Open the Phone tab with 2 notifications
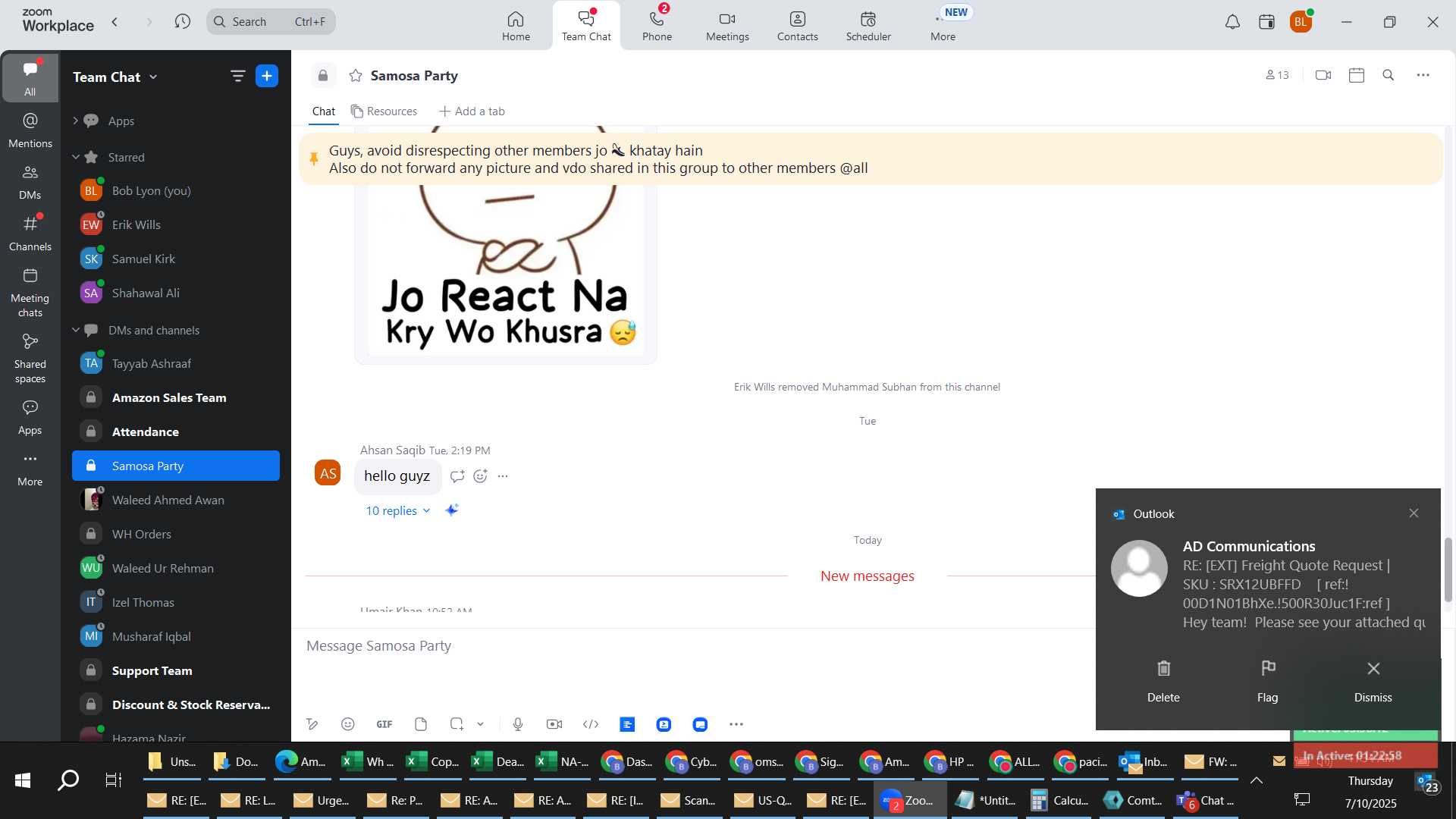Image resolution: width=1456 pixels, height=819 pixels. click(657, 26)
